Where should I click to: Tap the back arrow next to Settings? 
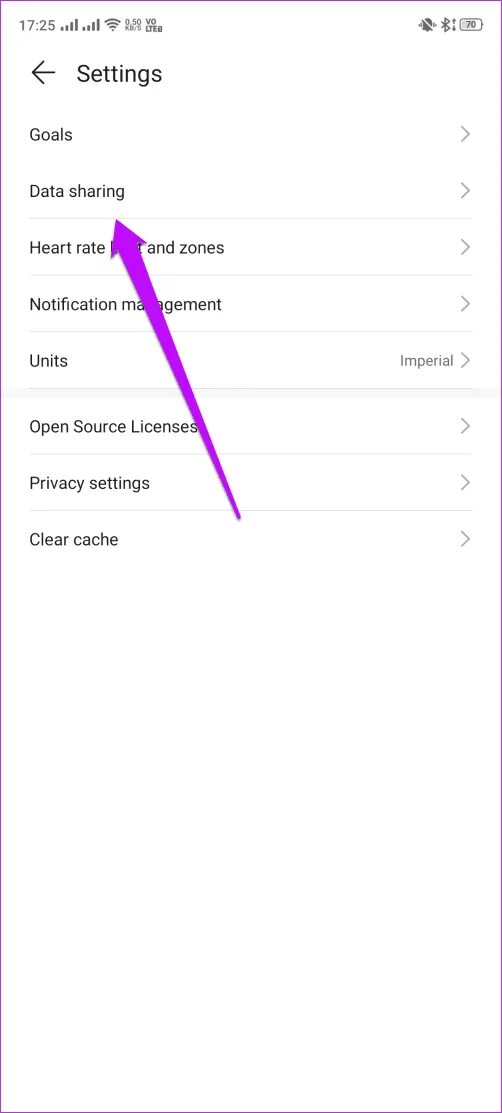(43, 73)
